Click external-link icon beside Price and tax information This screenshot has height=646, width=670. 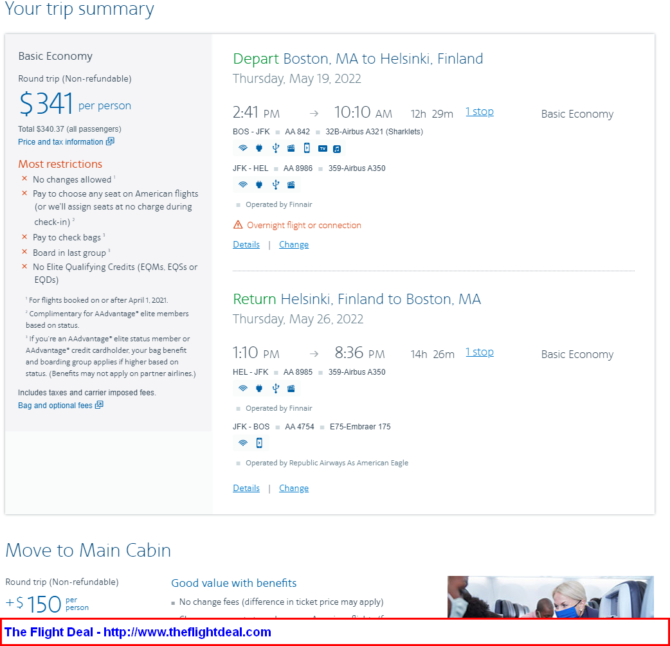coord(110,141)
